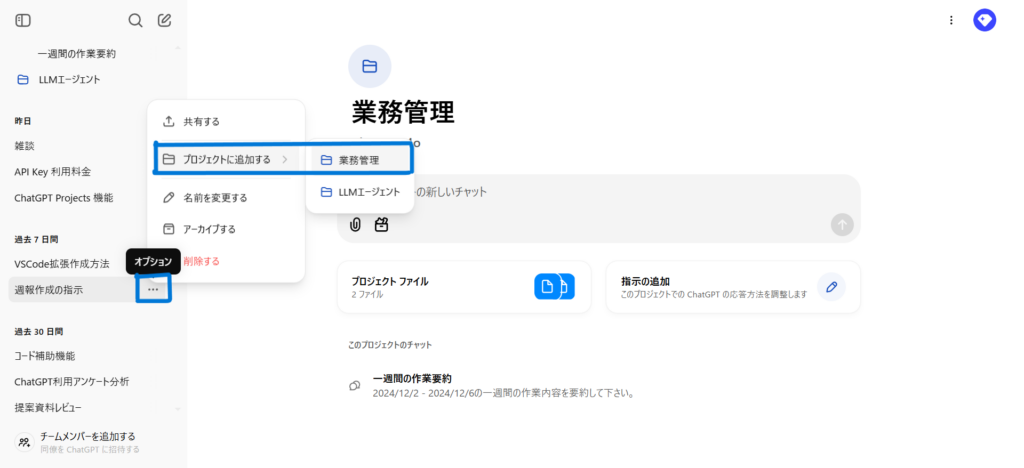Image resolution: width=1024 pixels, height=468 pixels.
Task: Expand the プロジェクトに追加する submenu
Action: click(x=226, y=159)
